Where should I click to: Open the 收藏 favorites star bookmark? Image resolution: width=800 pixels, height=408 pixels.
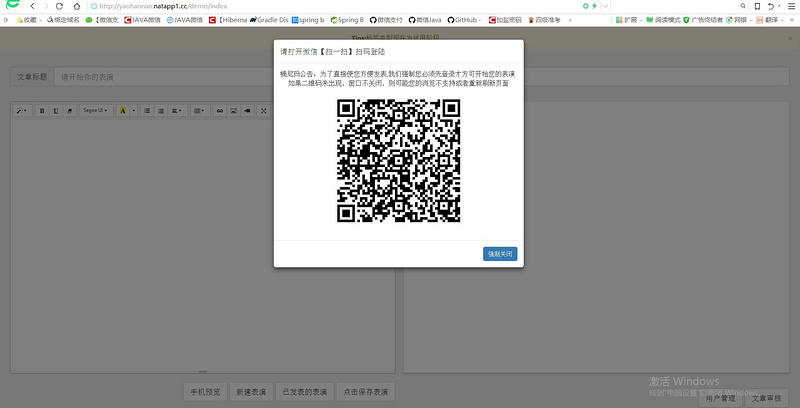29,20
